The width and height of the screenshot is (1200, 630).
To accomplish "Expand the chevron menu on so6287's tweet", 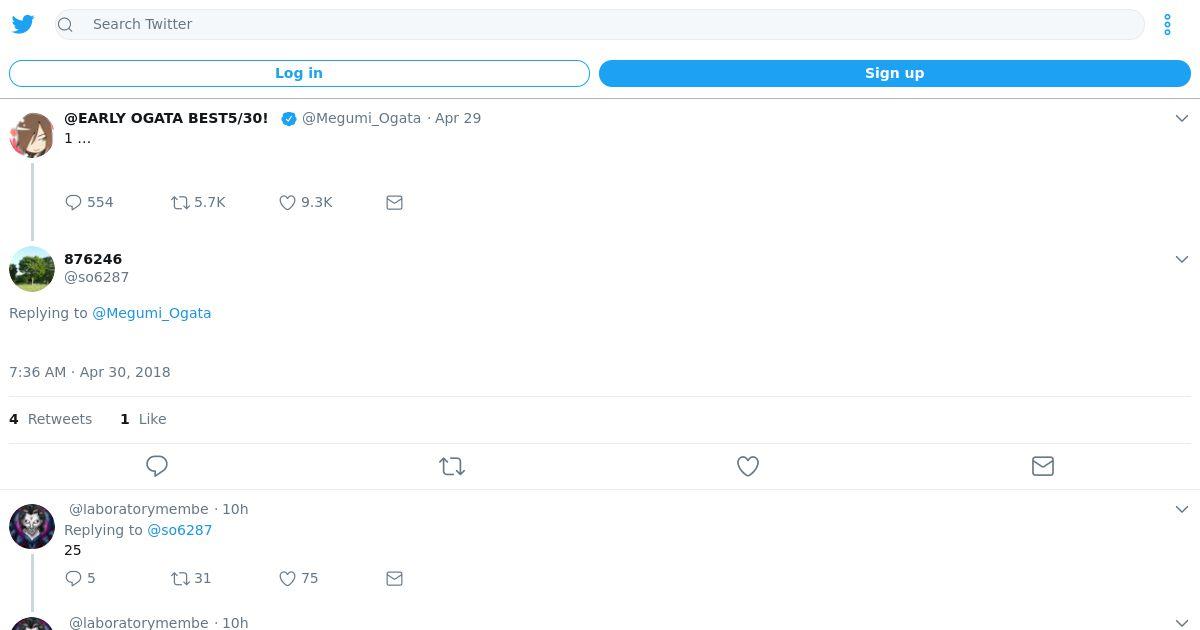I will point(1181,259).
